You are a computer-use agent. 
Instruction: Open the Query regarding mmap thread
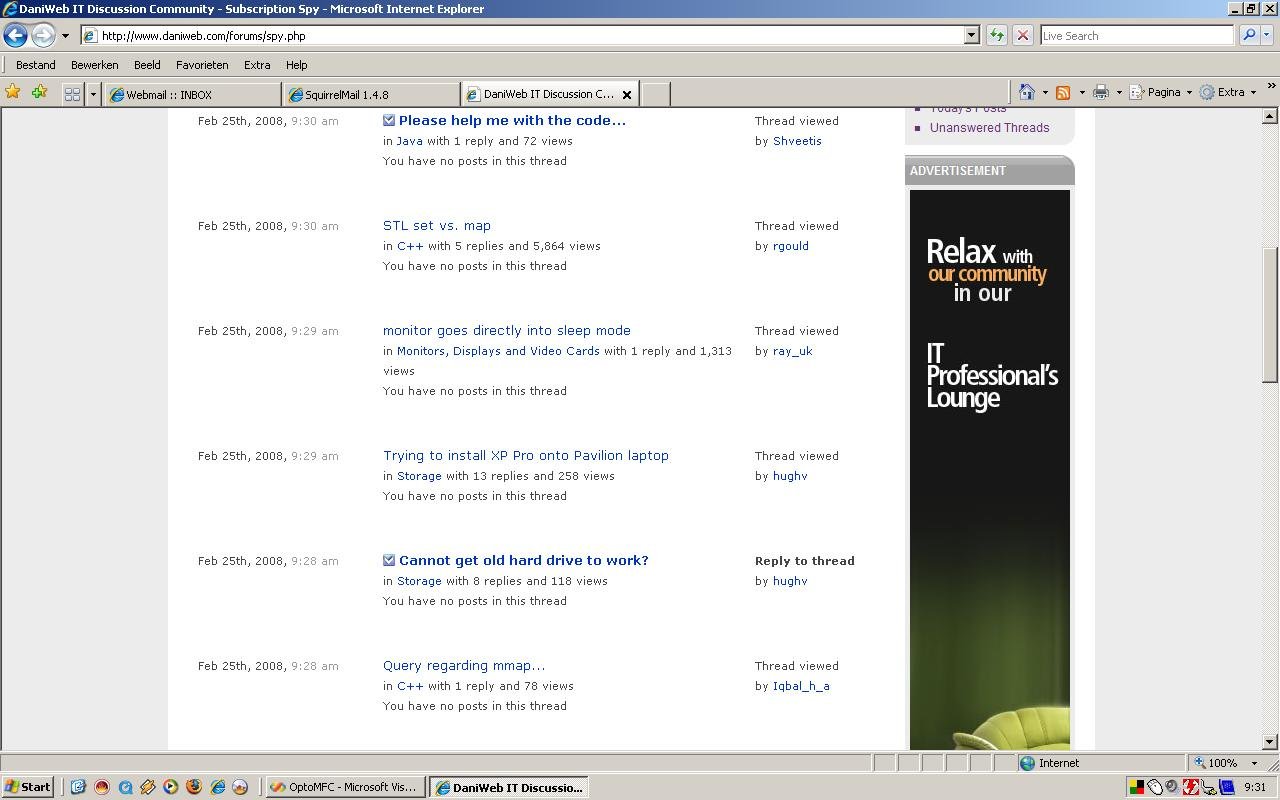tap(464, 666)
